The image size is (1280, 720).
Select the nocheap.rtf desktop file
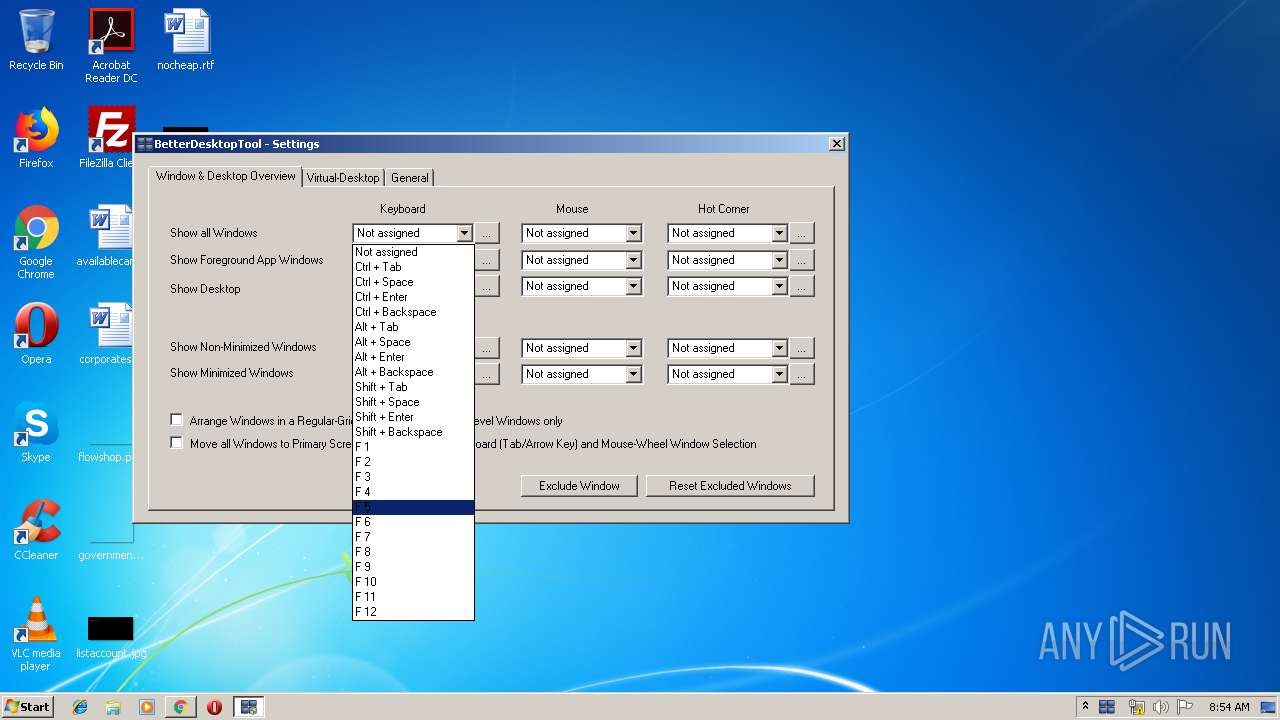(186, 40)
